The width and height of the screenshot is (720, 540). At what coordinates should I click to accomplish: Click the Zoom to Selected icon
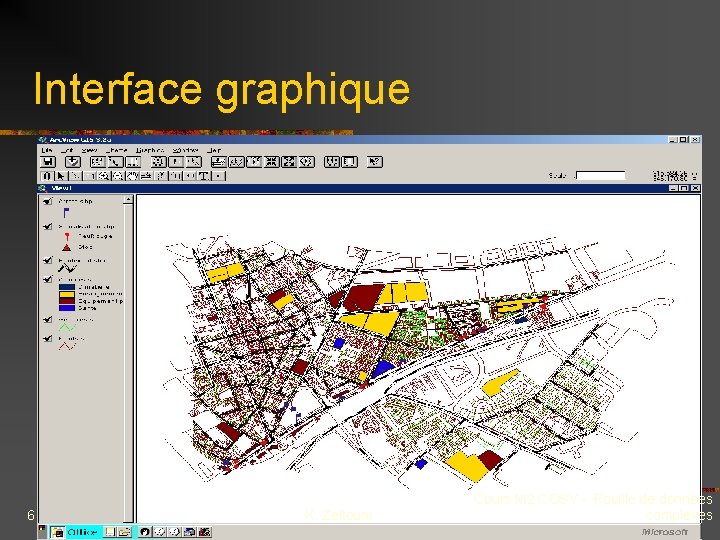253,162
